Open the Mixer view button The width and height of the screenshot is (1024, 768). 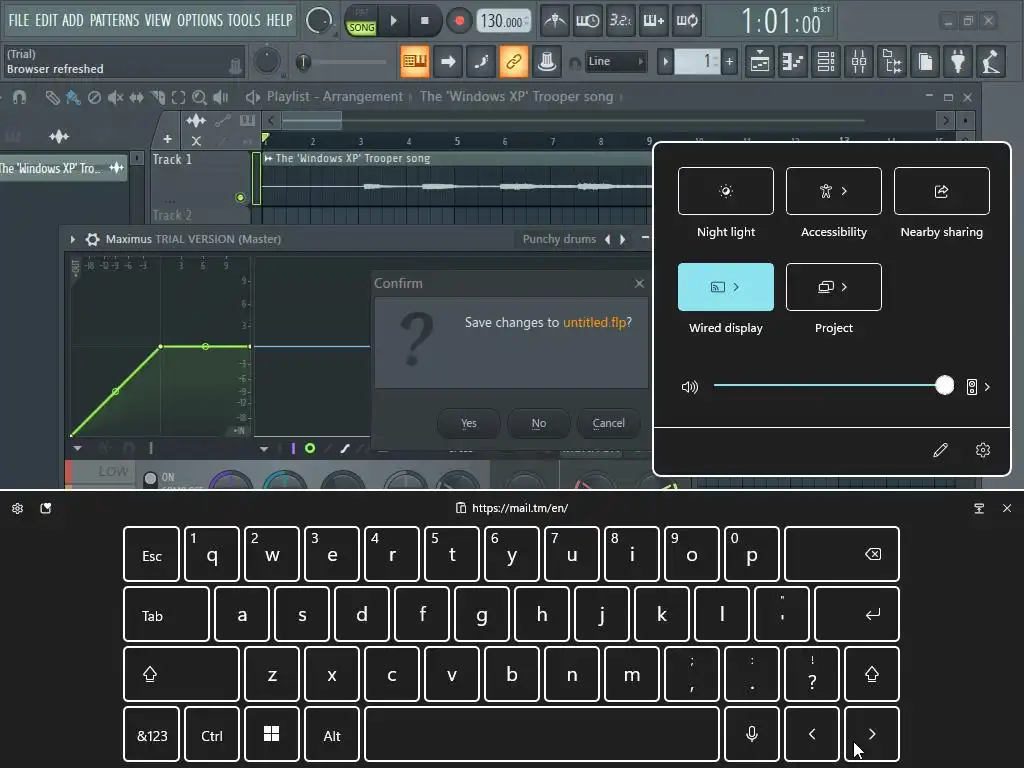(859, 61)
